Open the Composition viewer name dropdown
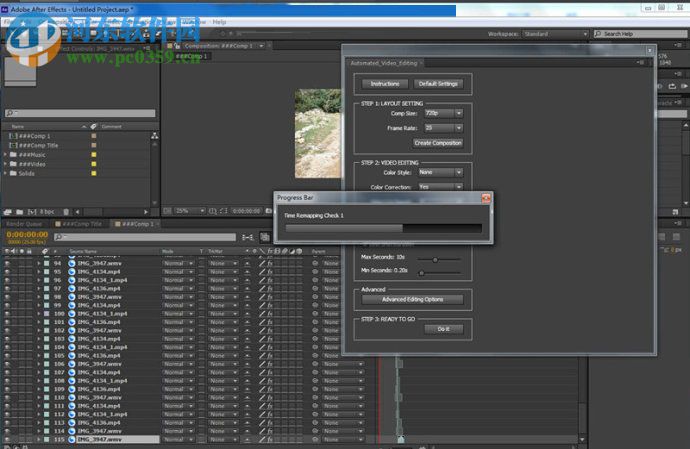690x449 pixels. 261,46
